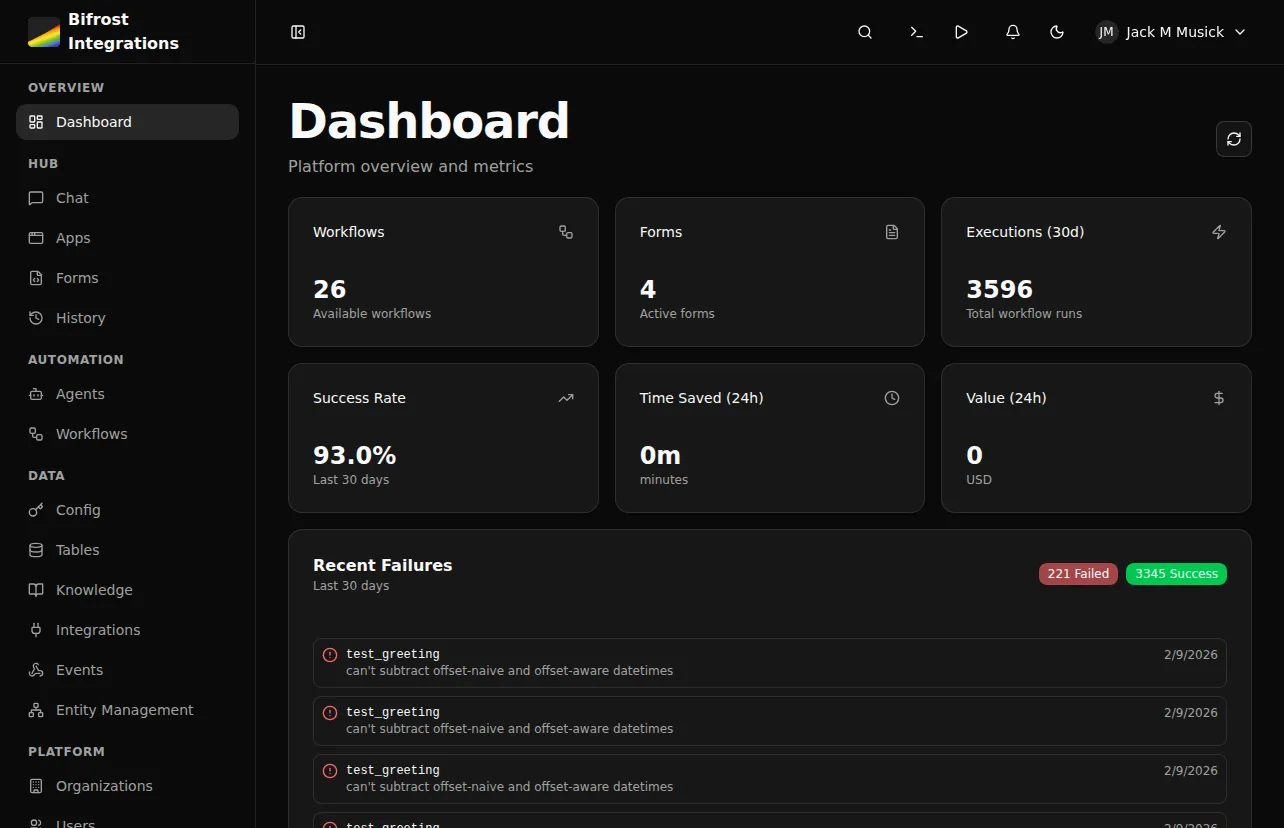This screenshot has width=1284, height=828.
Task: Toggle dark mode with the moon icon
Action: tap(1057, 31)
